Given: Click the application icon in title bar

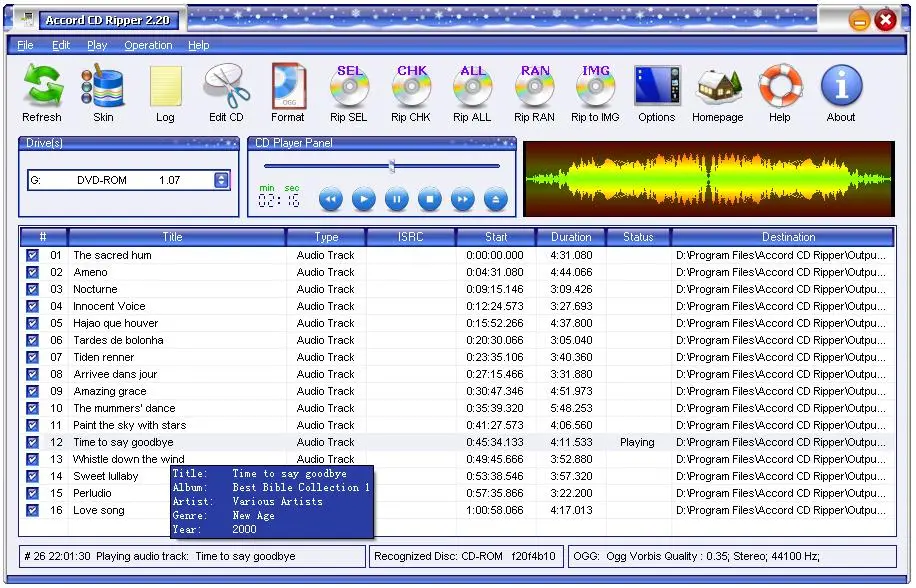Looking at the screenshot, I should tap(27, 19).
